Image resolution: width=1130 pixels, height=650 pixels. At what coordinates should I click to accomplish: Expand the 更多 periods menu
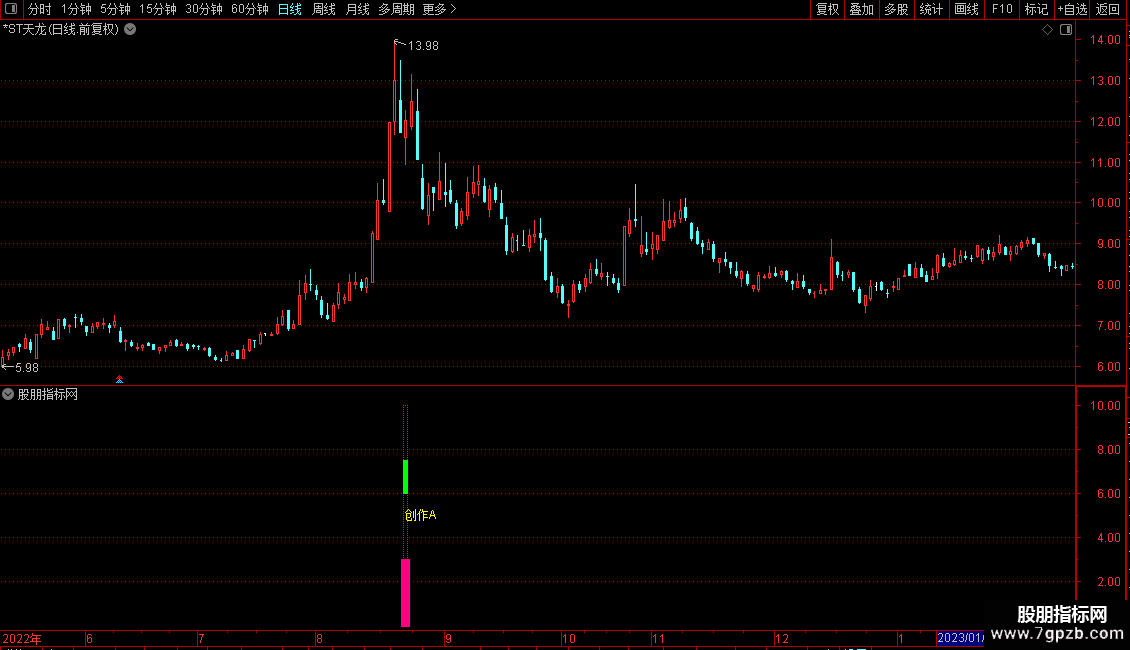(x=439, y=9)
